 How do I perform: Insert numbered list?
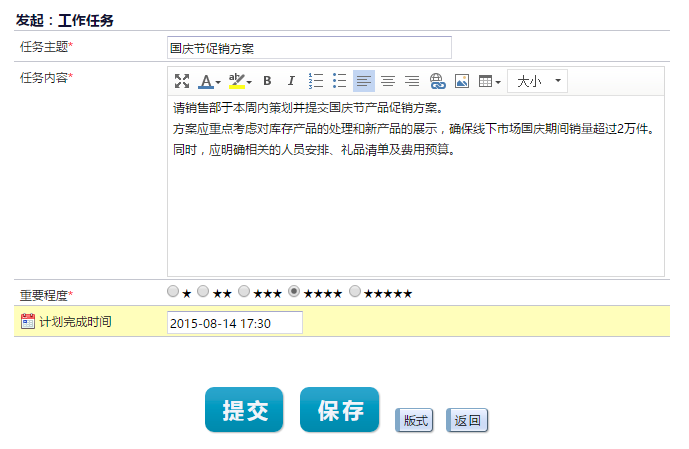click(315, 81)
